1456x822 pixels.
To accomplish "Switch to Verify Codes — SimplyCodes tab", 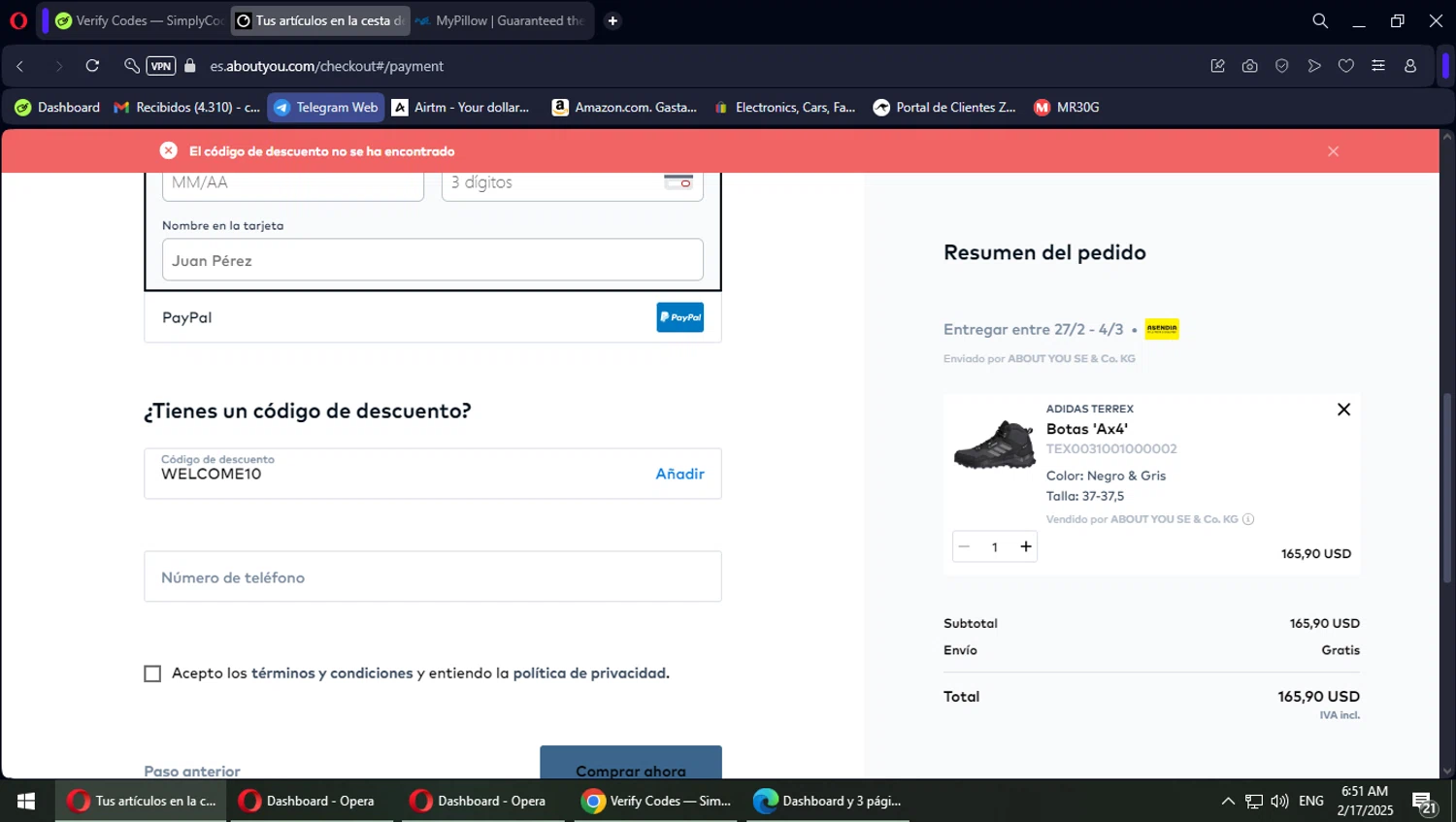I will point(138,20).
